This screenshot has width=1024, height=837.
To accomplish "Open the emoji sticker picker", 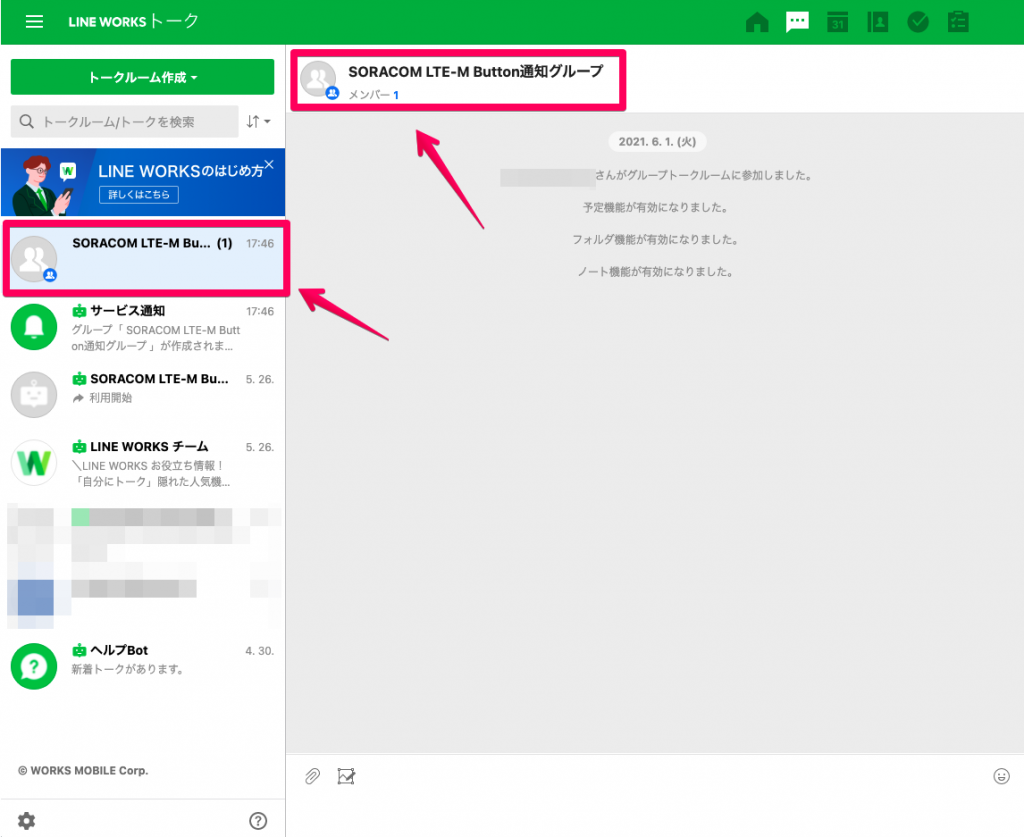I will [x=1001, y=776].
